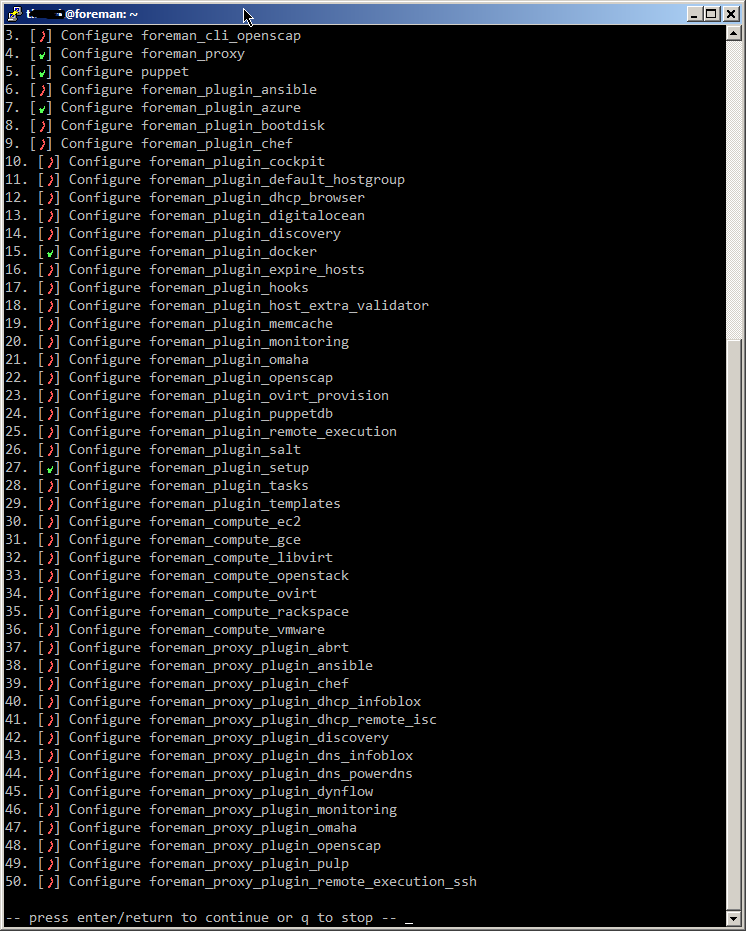Click the text 'Configure foreman_compute_openstack'
The width and height of the screenshot is (746, 931).
point(209,575)
